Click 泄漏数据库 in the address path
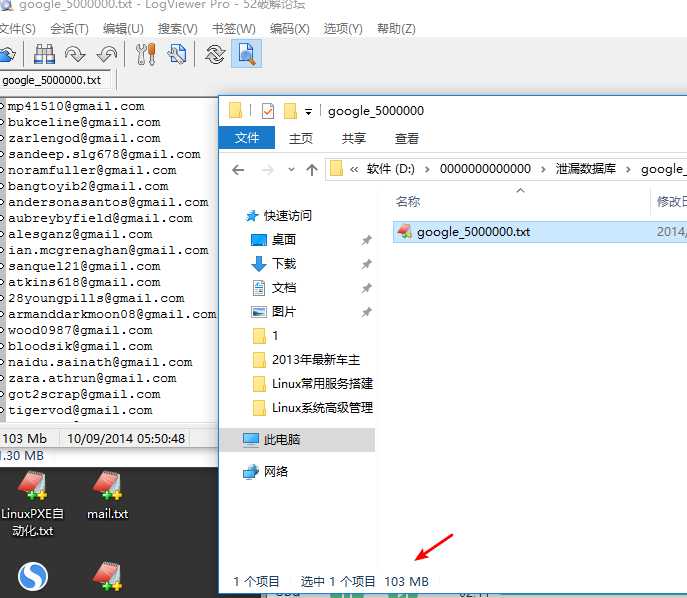Viewport: 687px width, 598px height. (585, 169)
